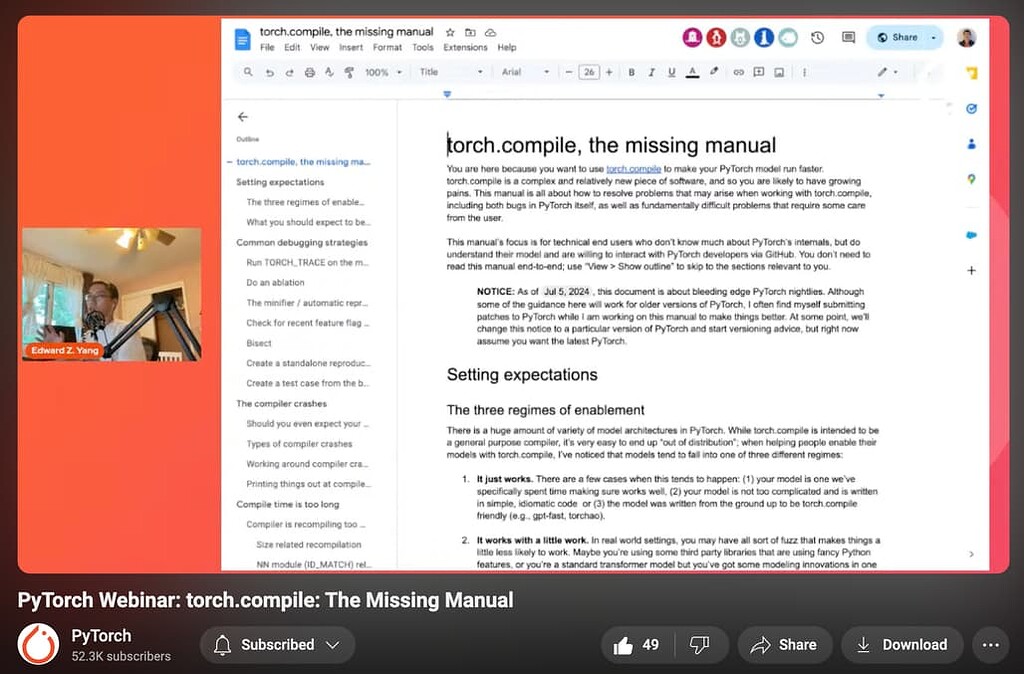The image size is (1024, 674).
Task: Dislike the PyTorch webinar video
Action: pos(700,645)
